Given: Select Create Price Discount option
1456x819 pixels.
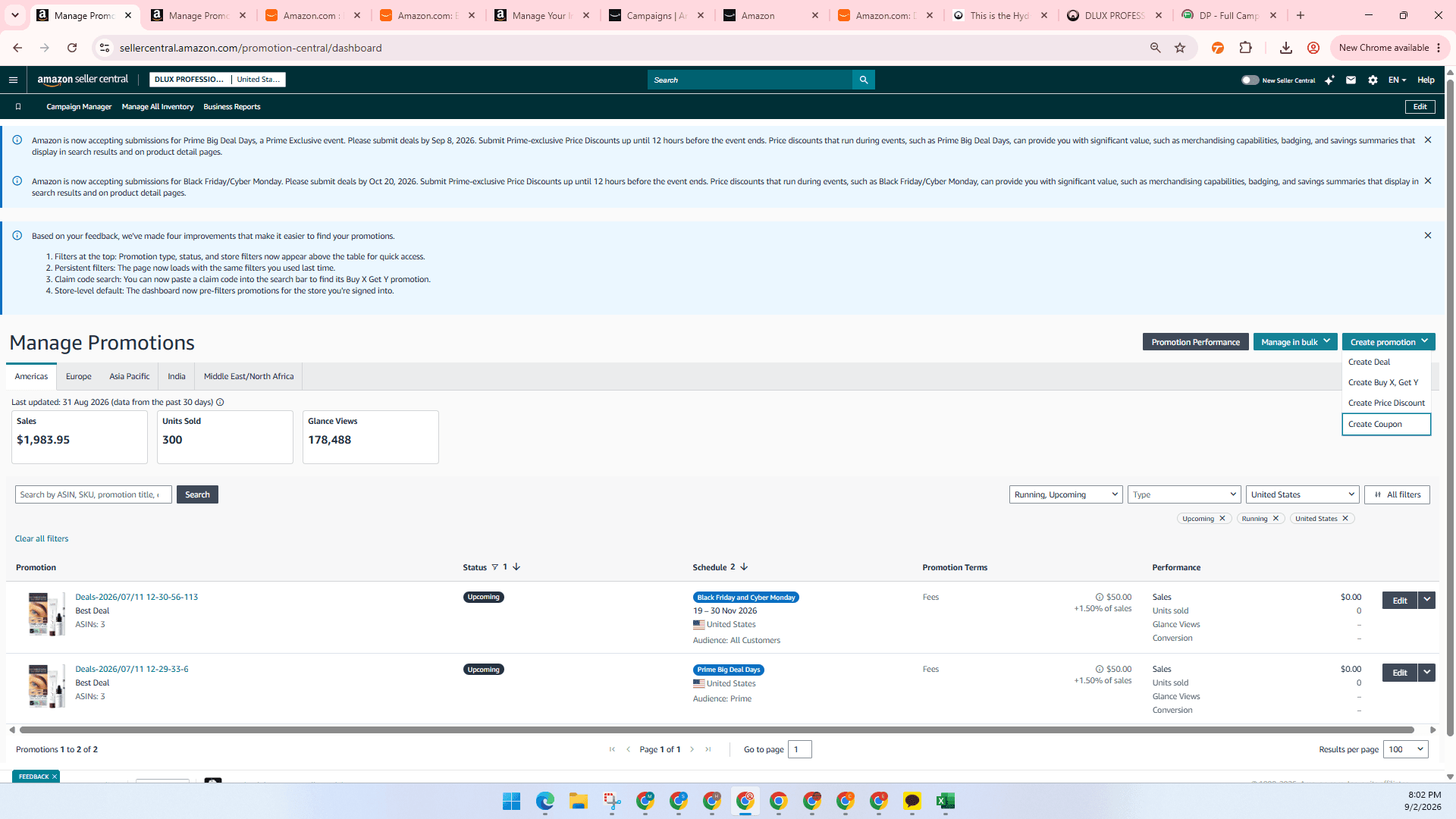Looking at the screenshot, I should click(x=1386, y=403).
